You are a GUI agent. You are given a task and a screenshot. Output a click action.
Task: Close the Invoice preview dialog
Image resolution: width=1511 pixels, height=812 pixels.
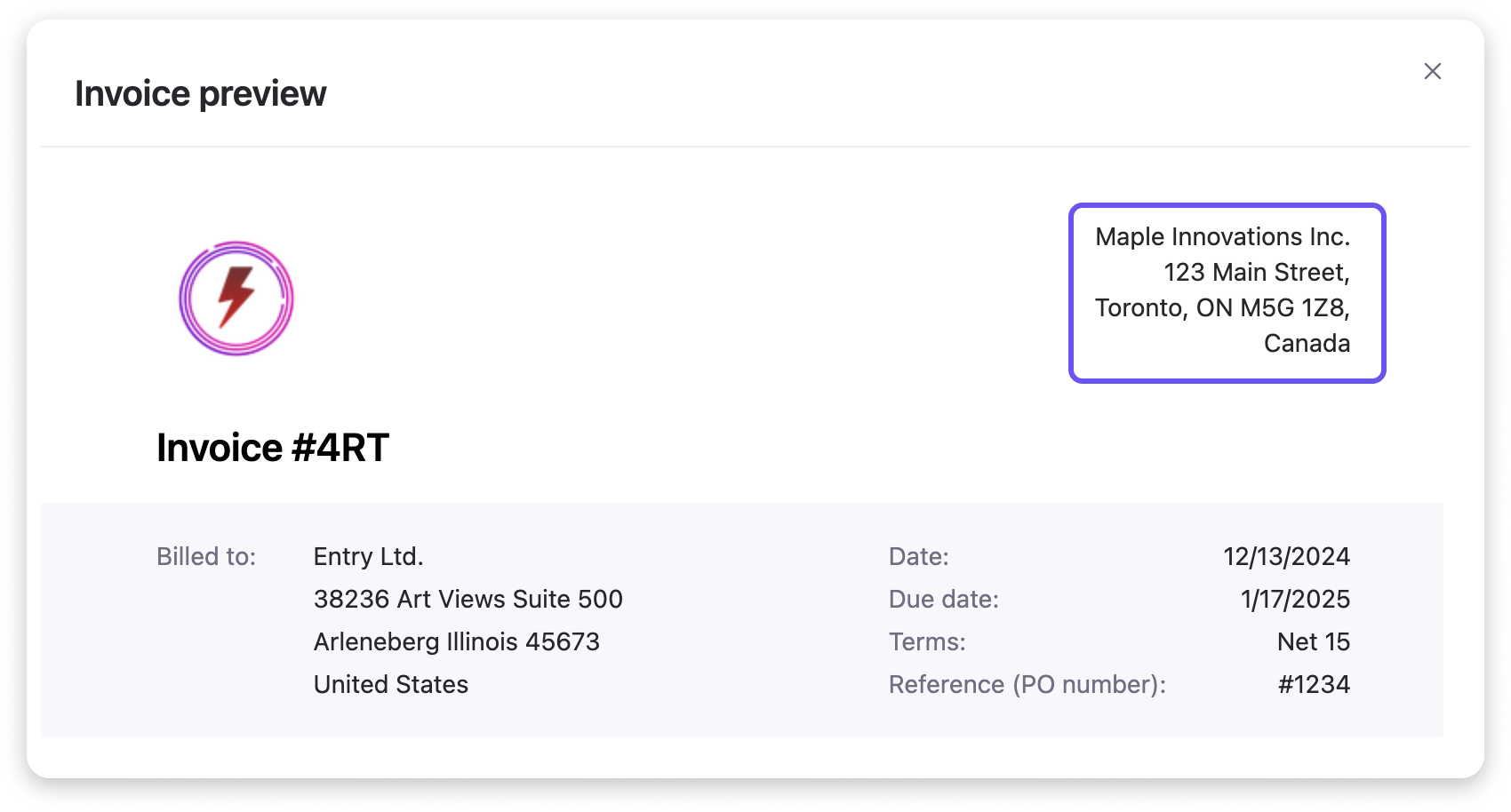(x=1432, y=71)
